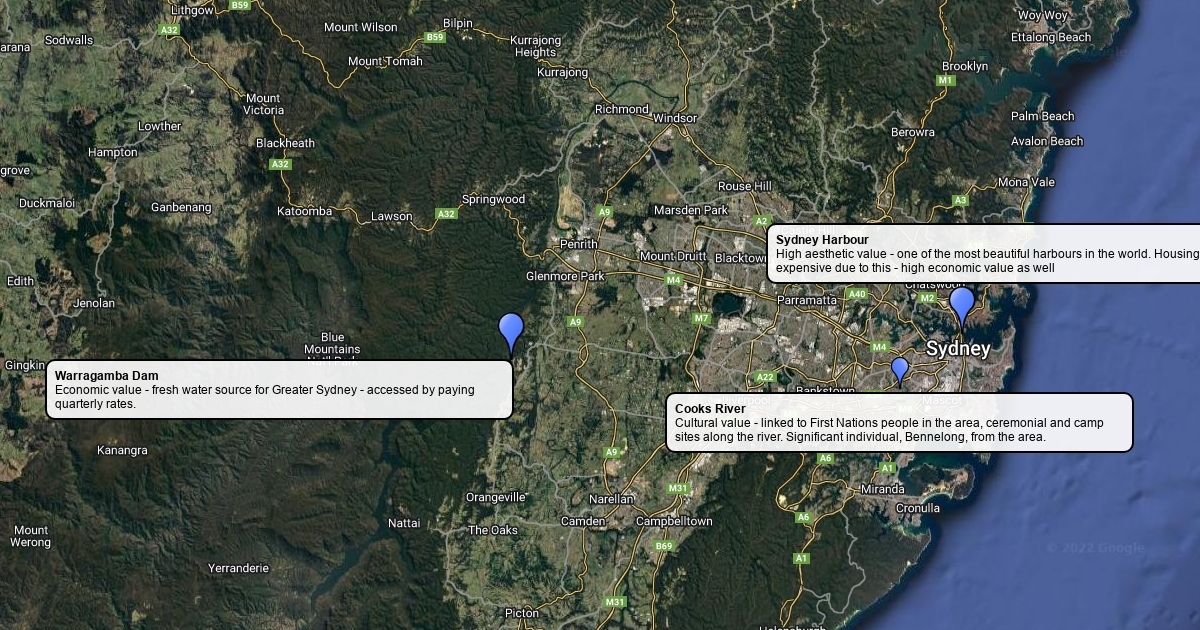
Task: Click the Campbelltown place name
Action: coord(674,521)
